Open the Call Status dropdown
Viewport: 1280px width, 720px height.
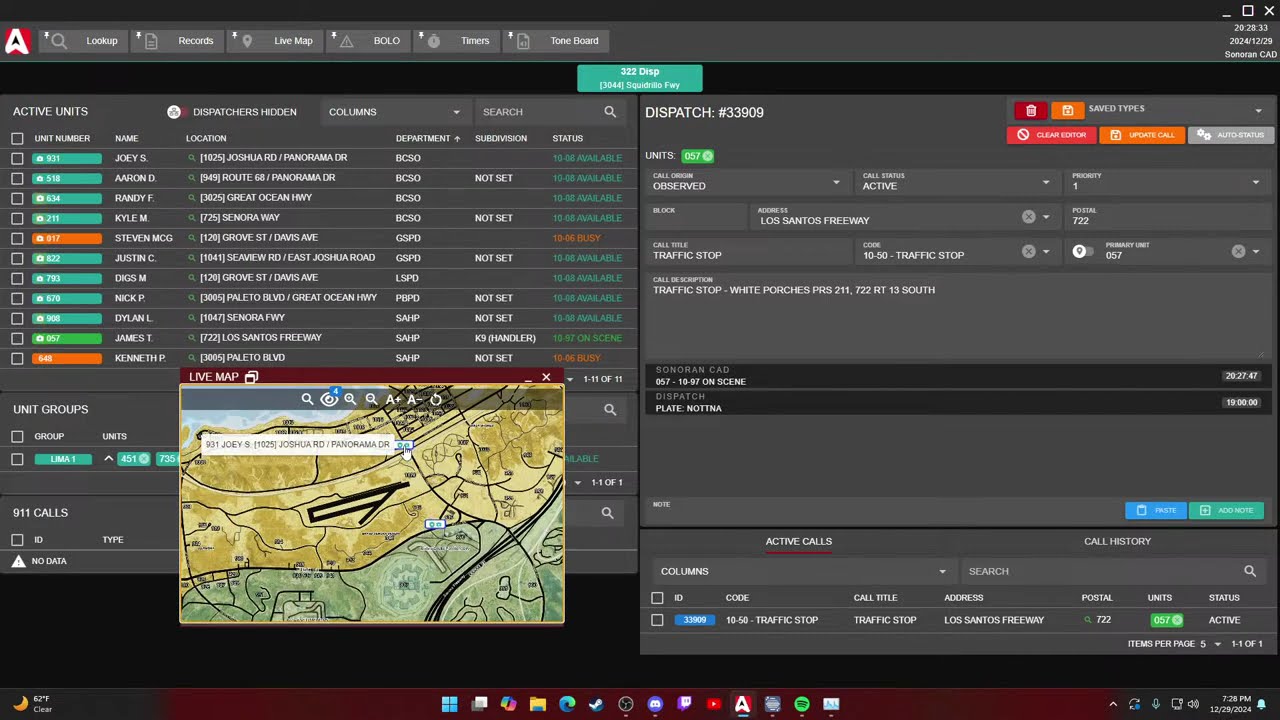click(x=957, y=182)
